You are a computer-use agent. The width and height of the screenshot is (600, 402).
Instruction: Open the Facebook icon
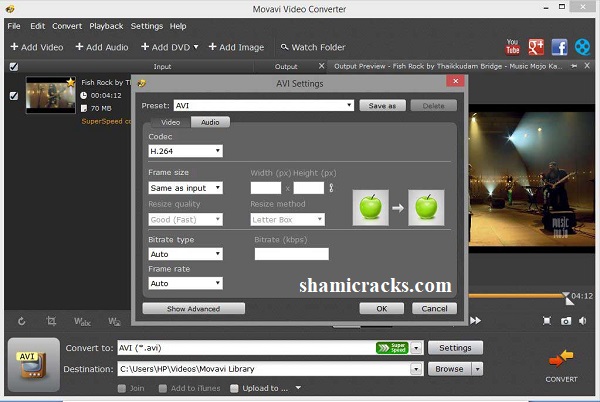coord(559,47)
